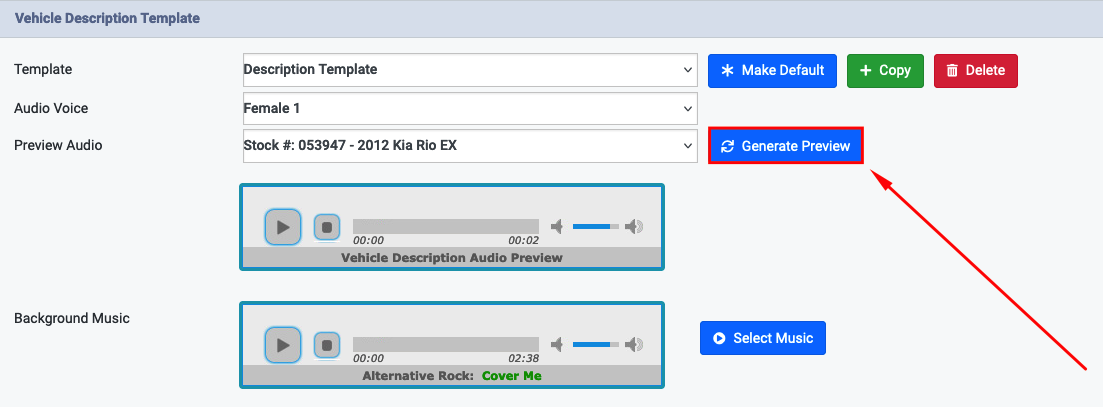The image size is (1103, 407).
Task: Play the Vehicle Description Audio Preview
Action: [x=283, y=227]
